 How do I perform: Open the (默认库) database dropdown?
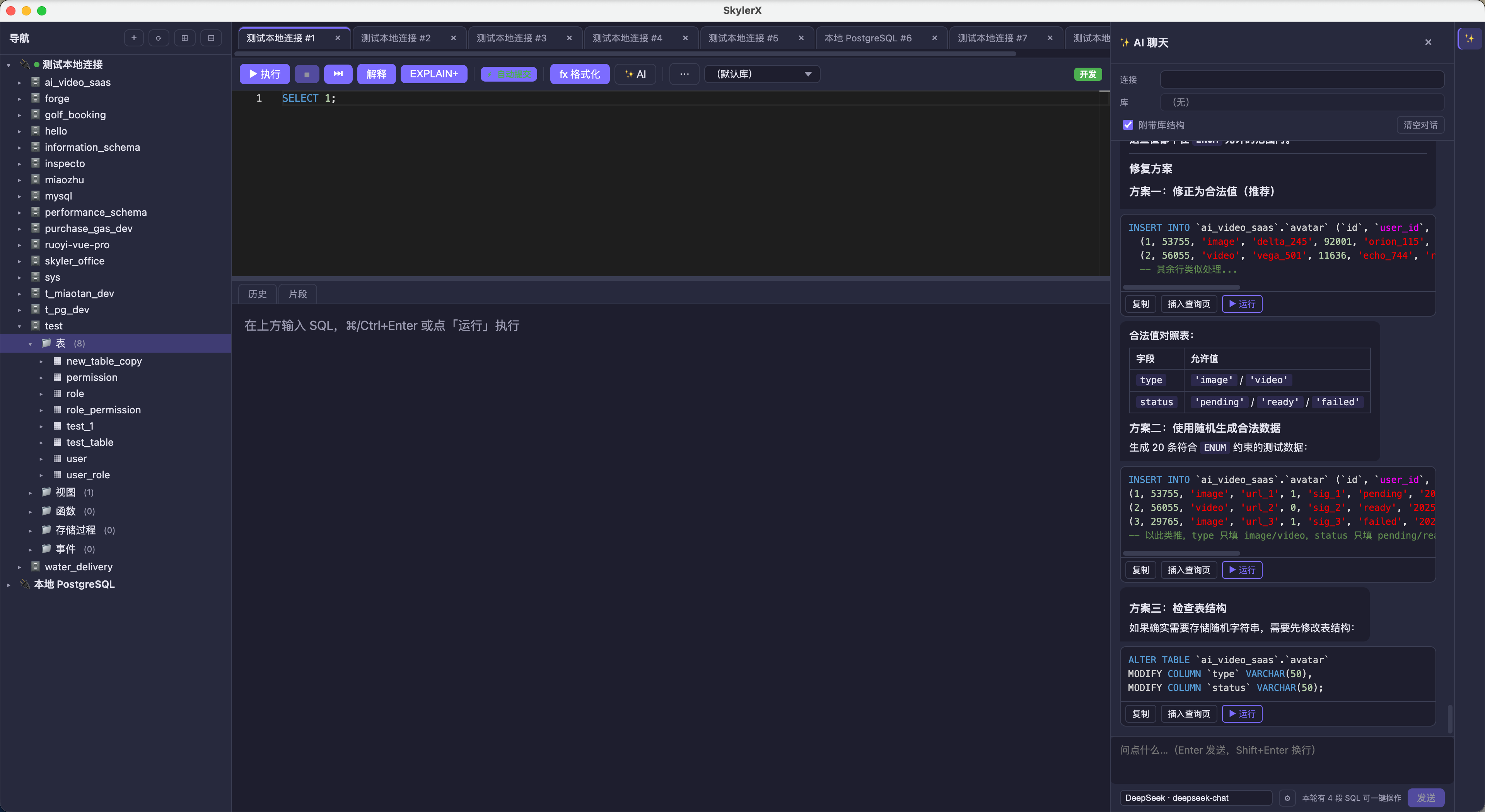762,74
